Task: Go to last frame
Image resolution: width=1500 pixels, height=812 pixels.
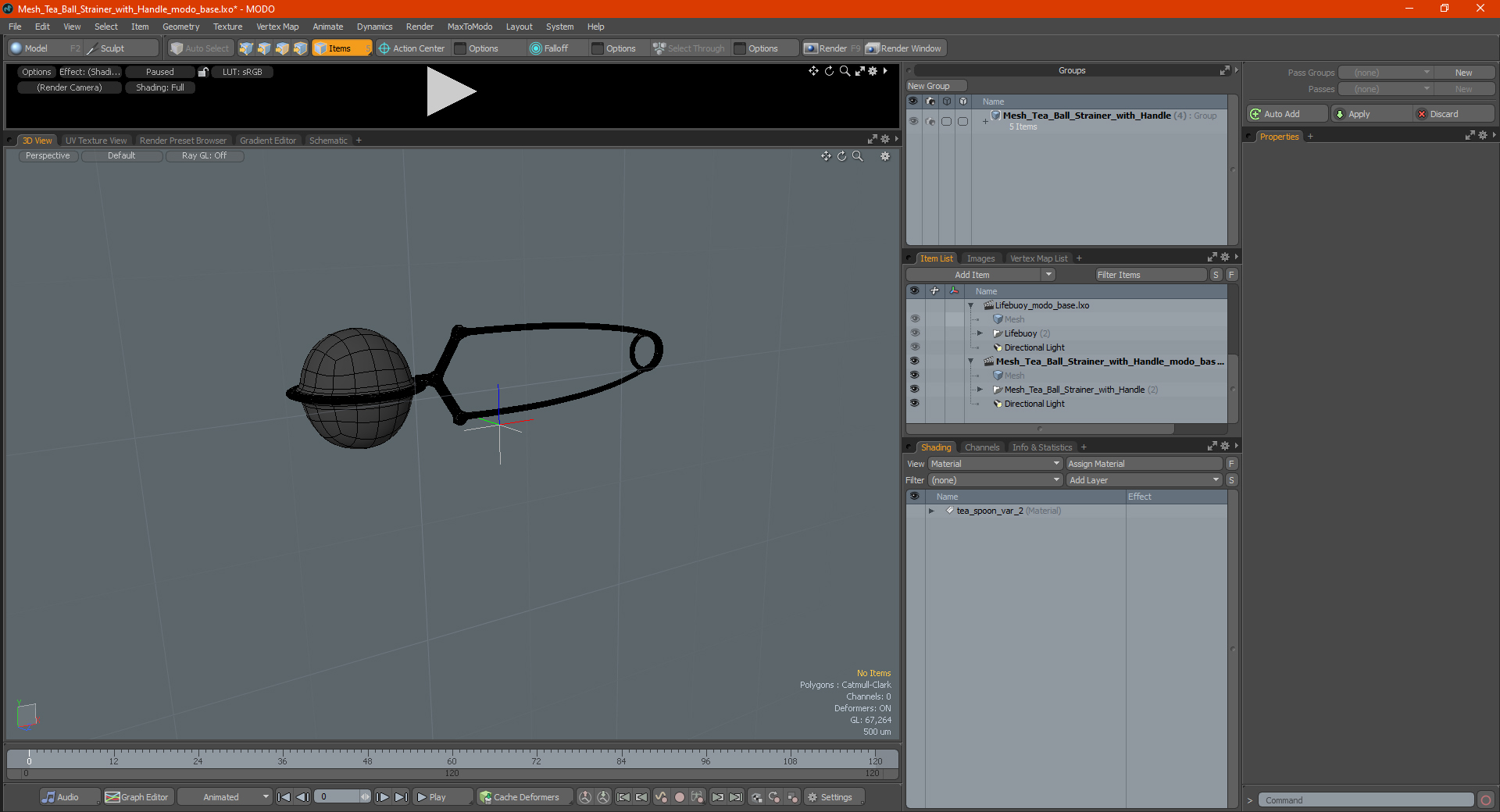Action: point(401,797)
